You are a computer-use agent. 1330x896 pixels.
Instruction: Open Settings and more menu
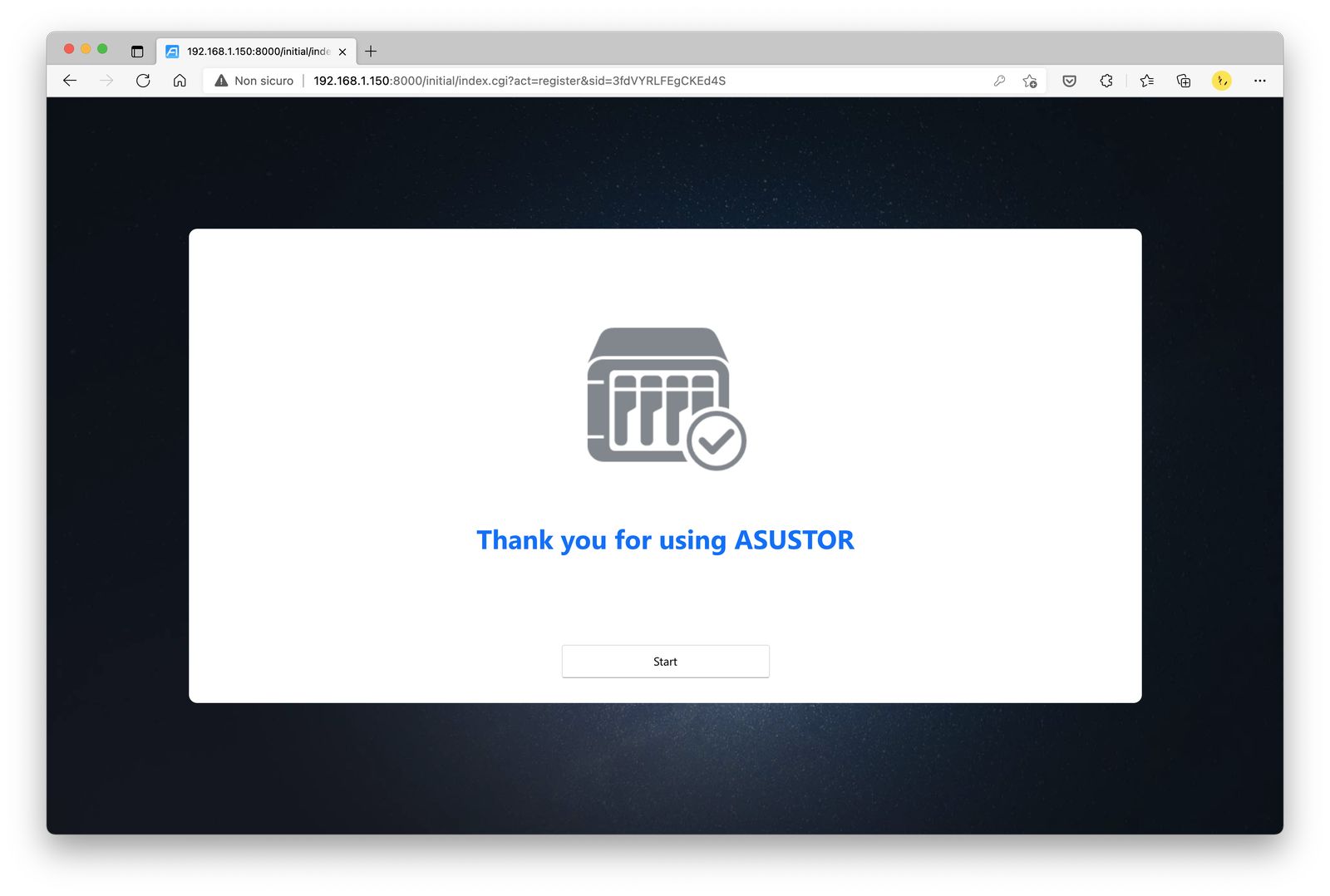click(x=1260, y=81)
